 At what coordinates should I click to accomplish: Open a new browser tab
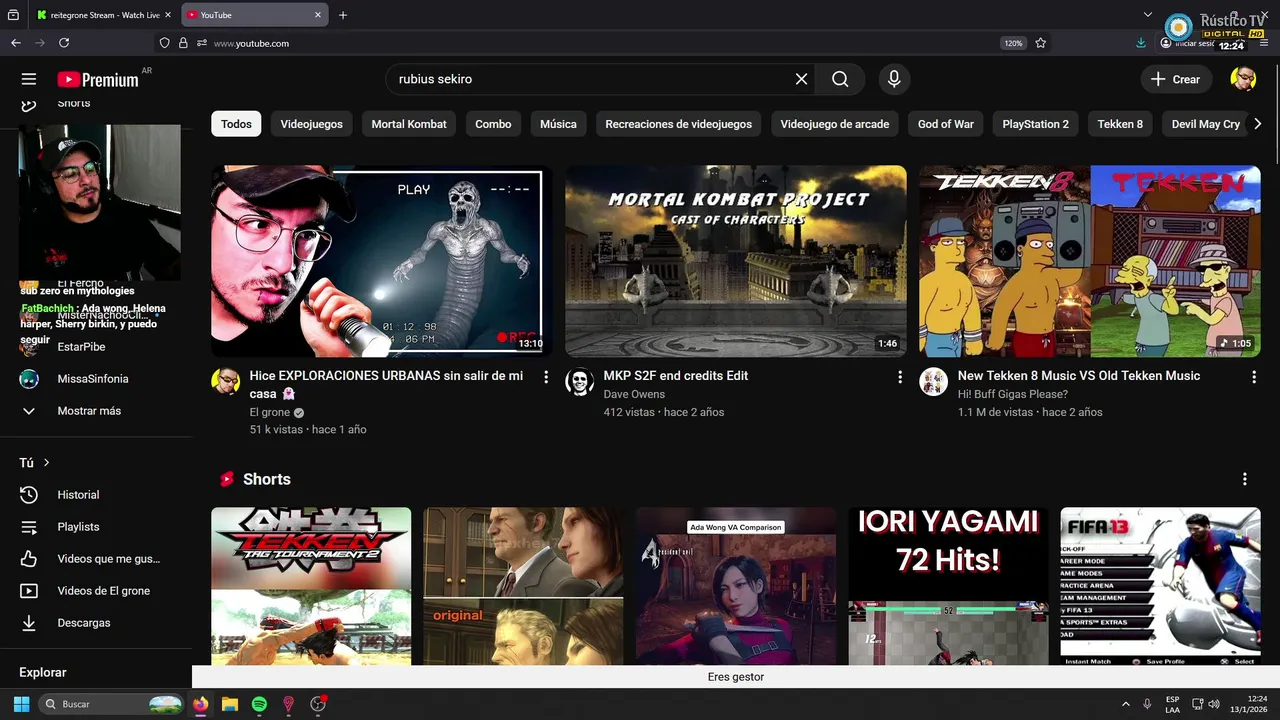click(x=343, y=15)
